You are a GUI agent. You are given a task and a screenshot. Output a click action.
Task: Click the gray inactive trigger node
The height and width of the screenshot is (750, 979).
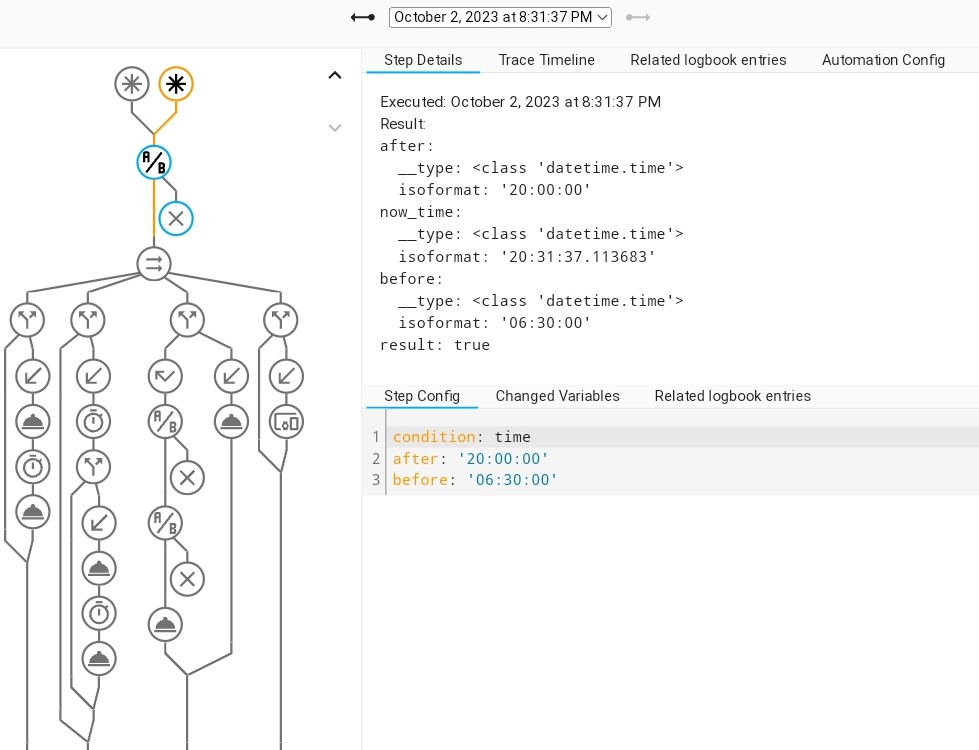coord(131,84)
